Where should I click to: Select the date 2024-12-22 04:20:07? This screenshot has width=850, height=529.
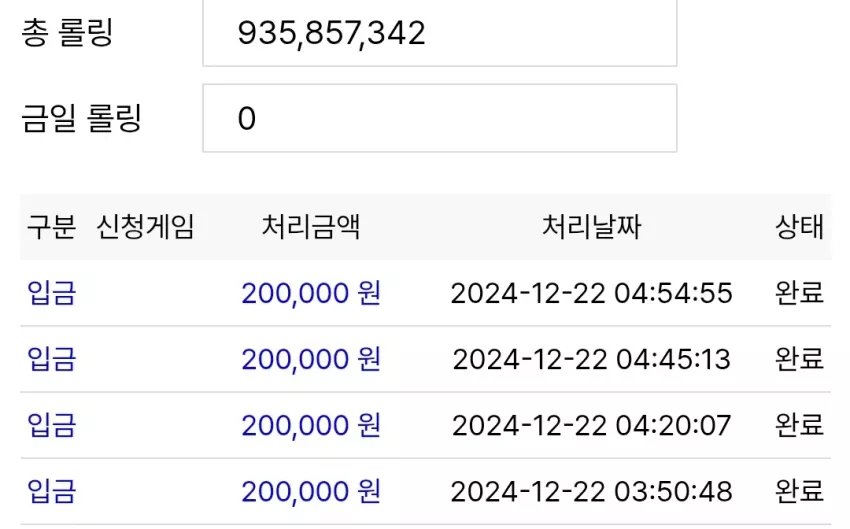[591, 425]
